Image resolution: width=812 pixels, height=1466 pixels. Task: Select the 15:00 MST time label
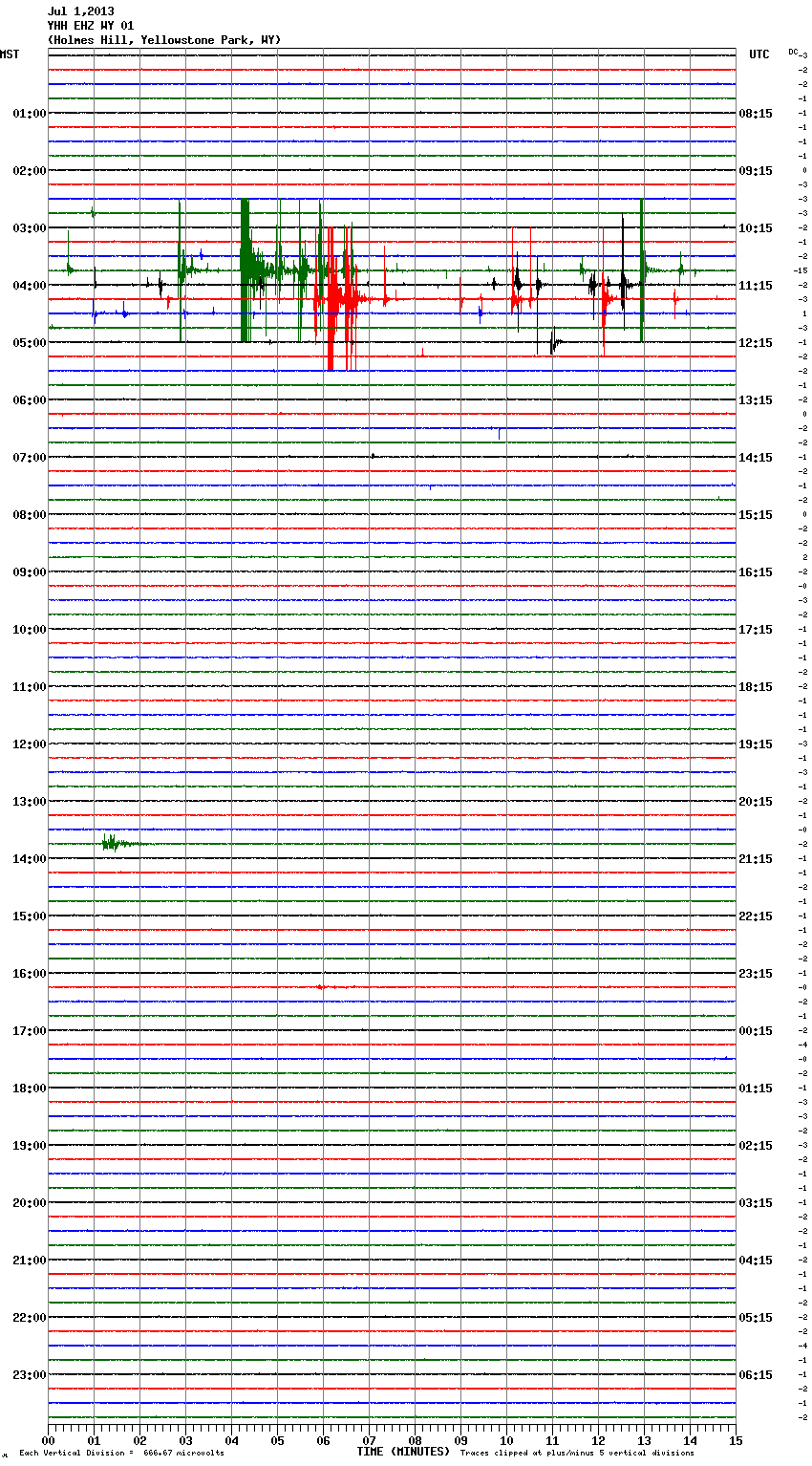30,916
